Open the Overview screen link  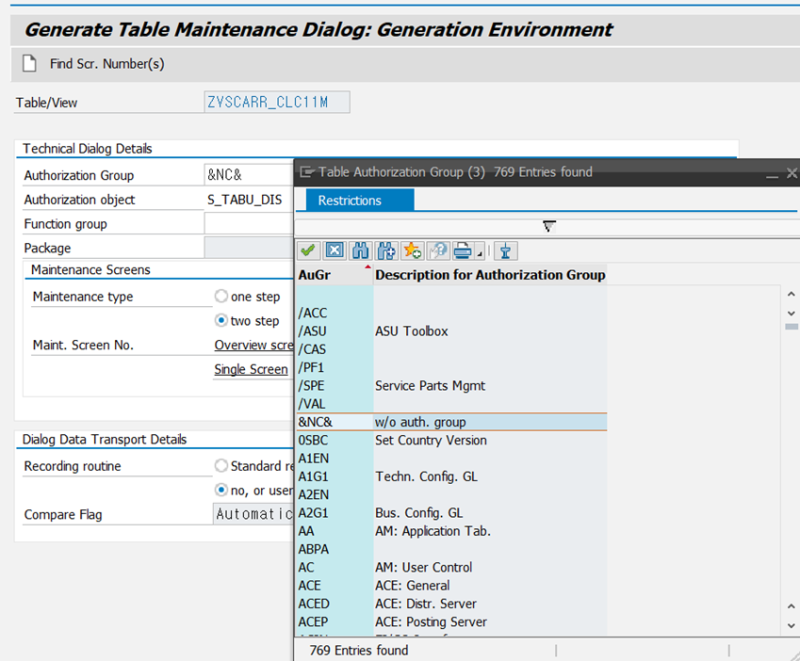click(254, 345)
